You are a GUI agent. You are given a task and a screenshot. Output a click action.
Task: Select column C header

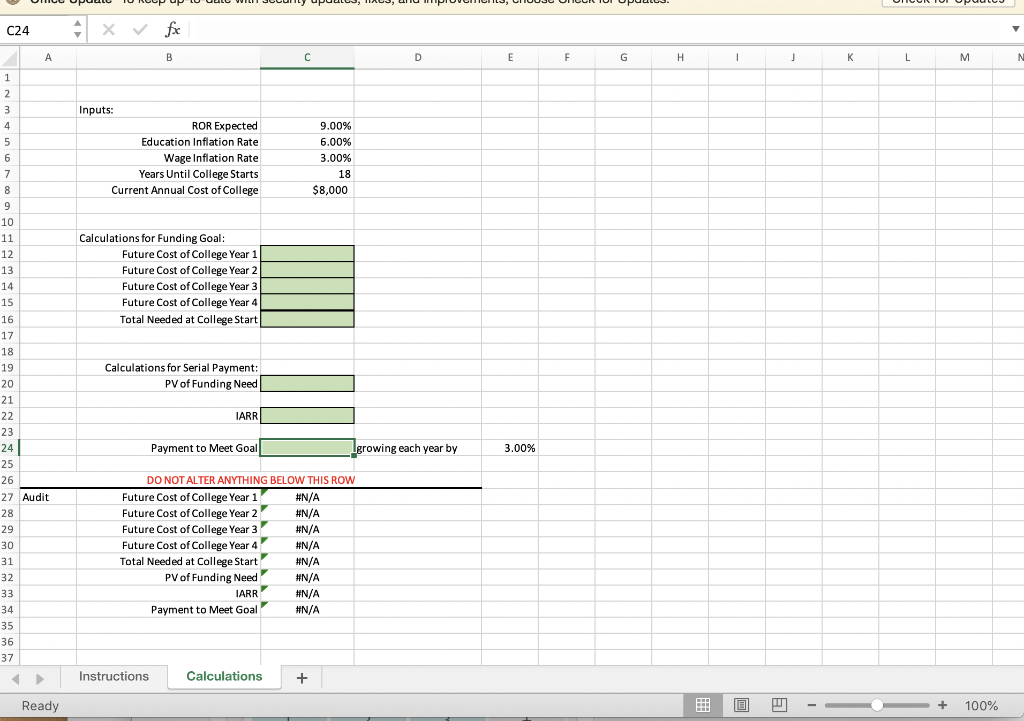307,57
